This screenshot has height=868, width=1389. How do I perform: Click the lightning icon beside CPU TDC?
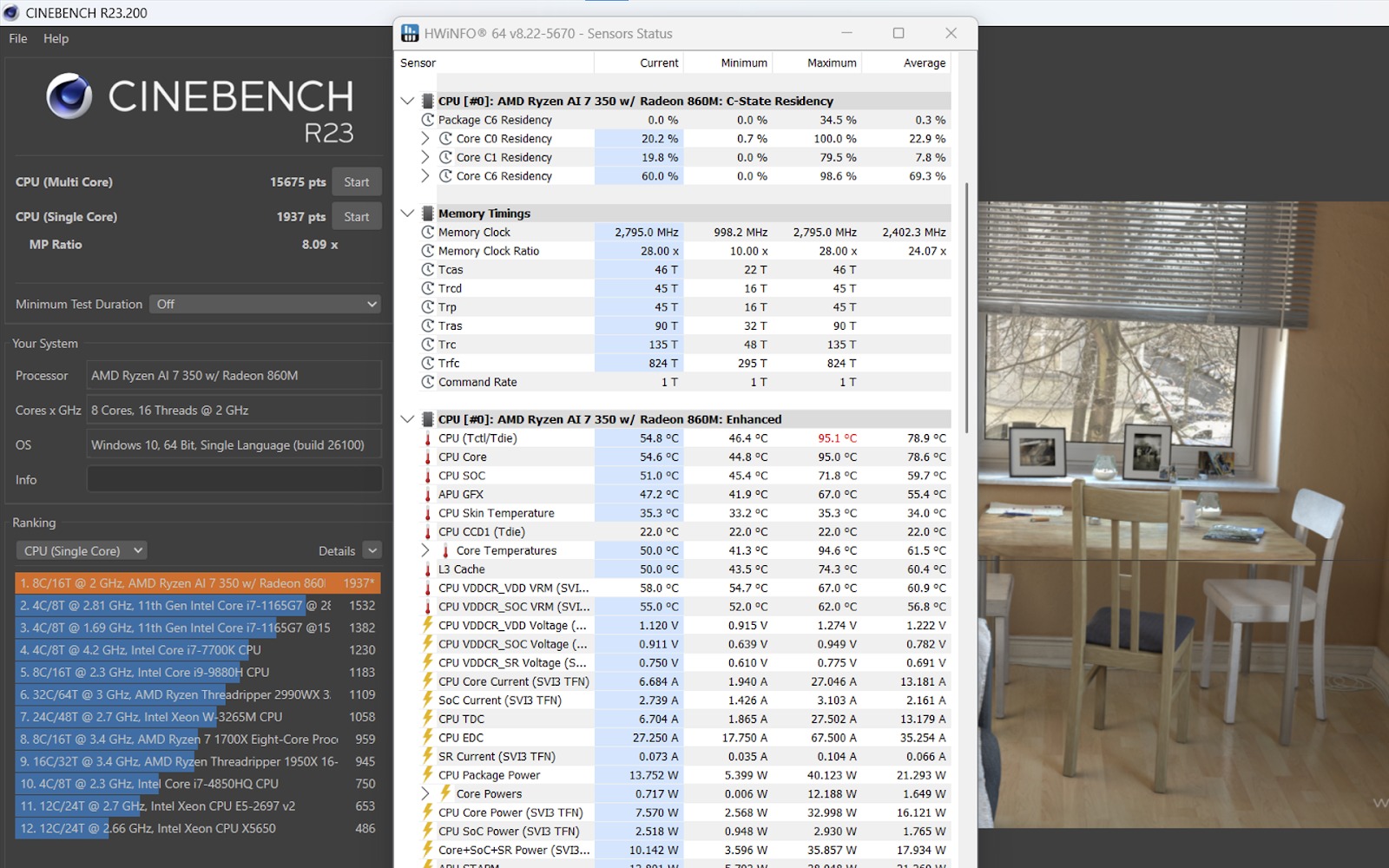(427, 719)
